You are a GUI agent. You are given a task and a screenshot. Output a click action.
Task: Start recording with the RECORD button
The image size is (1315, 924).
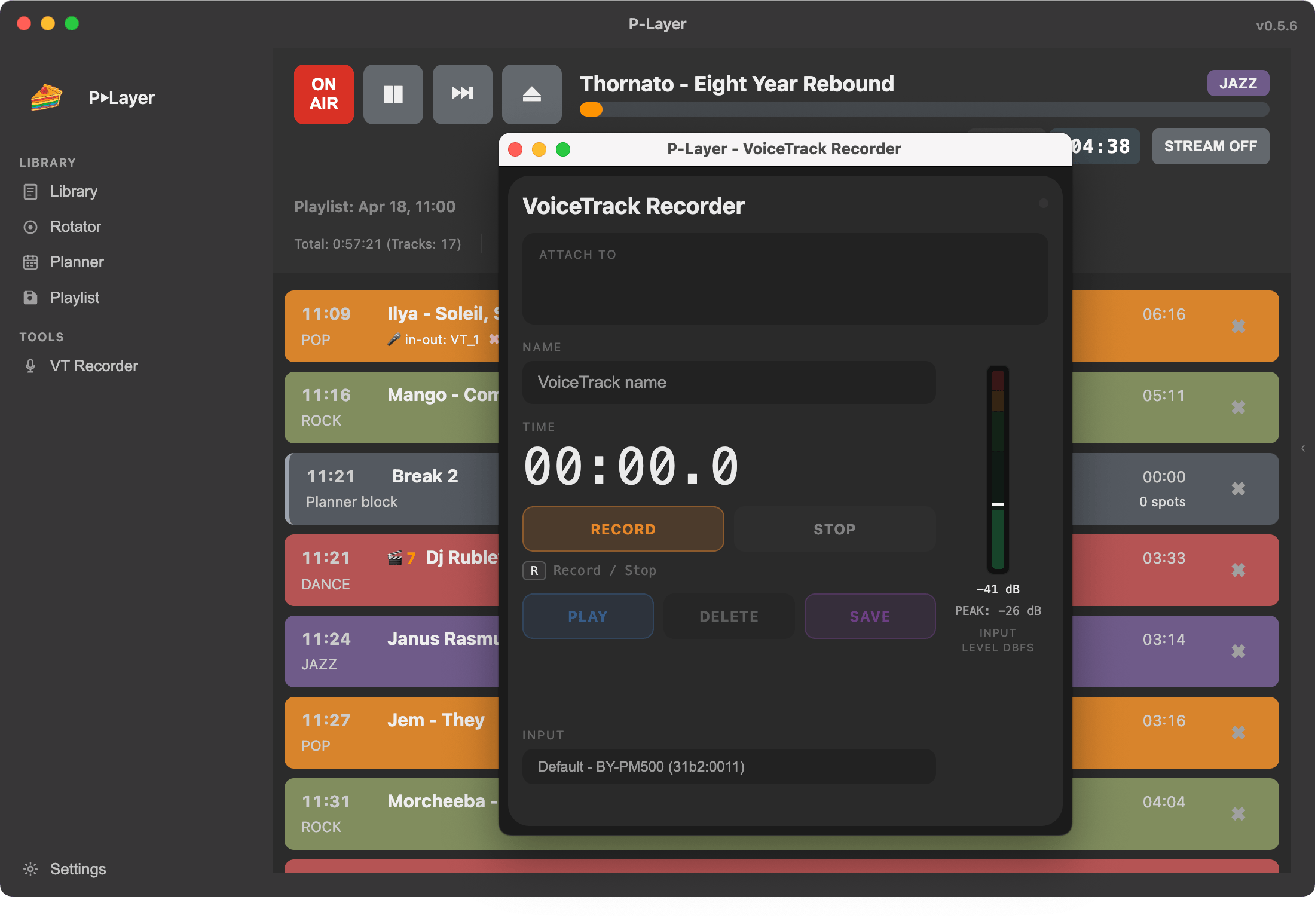coord(623,529)
